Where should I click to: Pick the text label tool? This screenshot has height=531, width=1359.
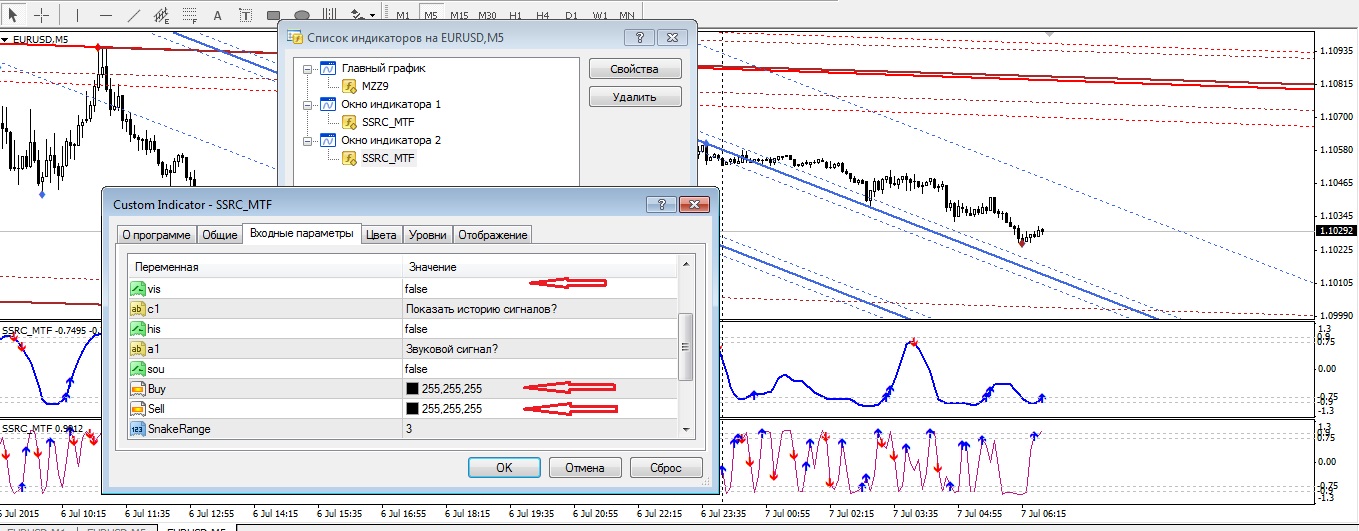coord(246,15)
